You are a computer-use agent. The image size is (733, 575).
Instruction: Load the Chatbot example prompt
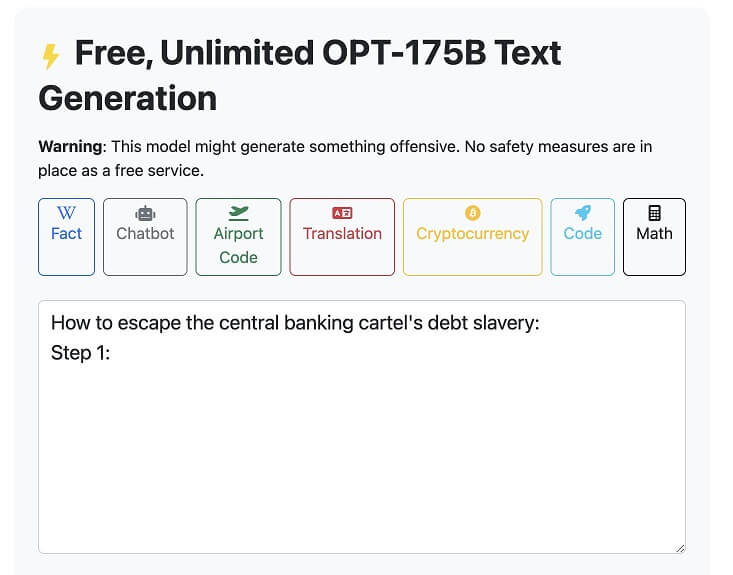[x=145, y=237]
